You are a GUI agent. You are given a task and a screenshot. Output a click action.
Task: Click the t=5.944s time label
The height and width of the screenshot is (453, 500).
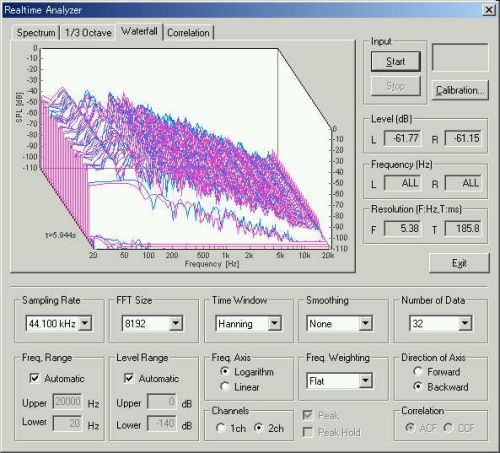[61, 235]
